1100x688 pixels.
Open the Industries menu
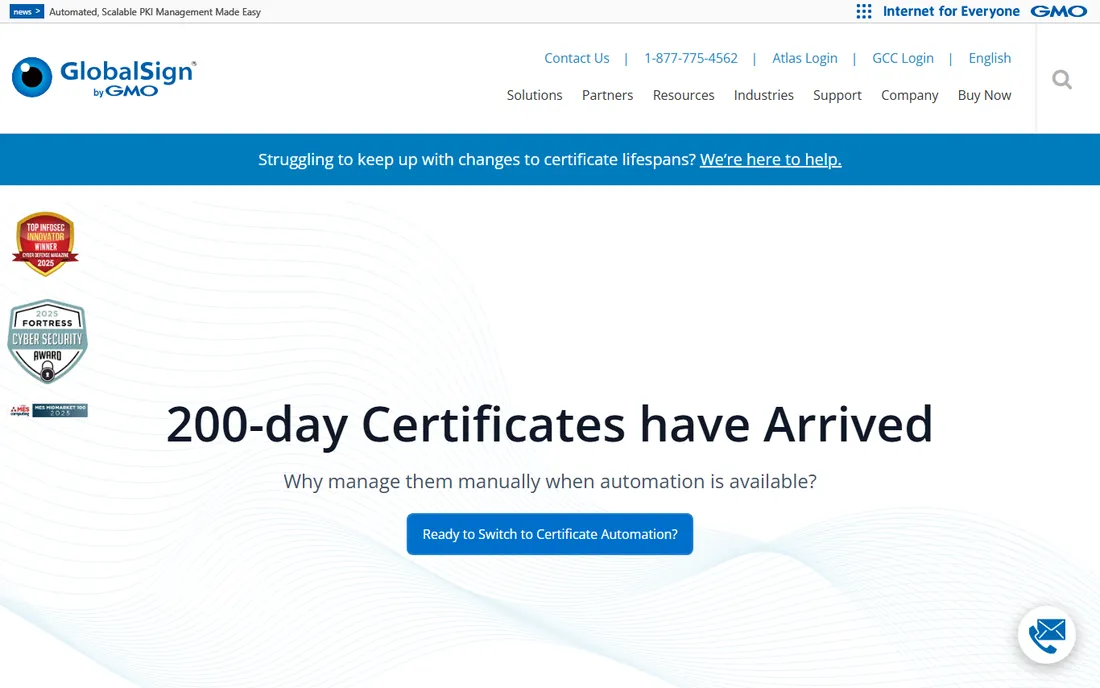pos(763,95)
